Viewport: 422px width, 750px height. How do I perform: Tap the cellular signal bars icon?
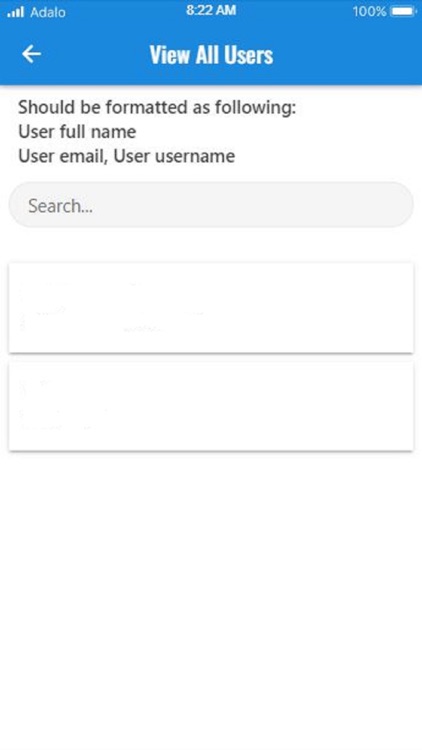click(15, 11)
